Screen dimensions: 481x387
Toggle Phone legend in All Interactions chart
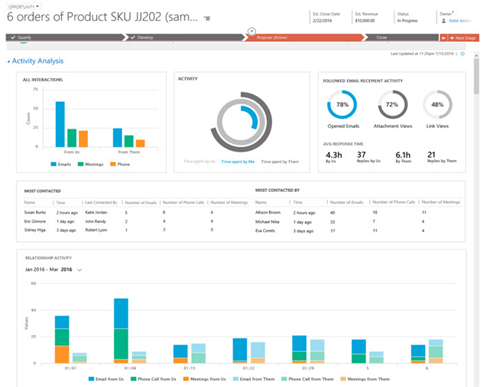click(120, 164)
